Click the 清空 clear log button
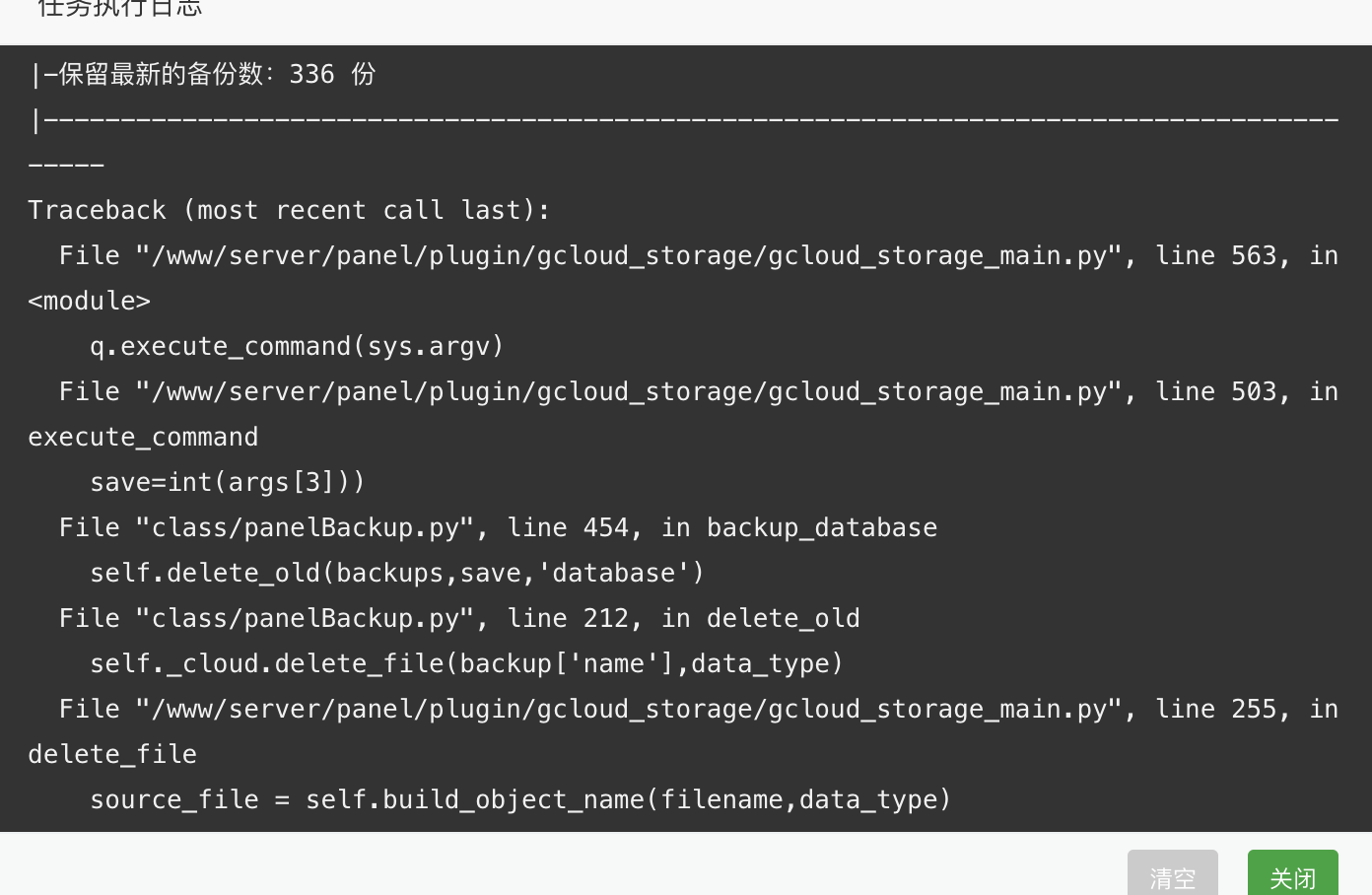Image resolution: width=1372 pixels, height=895 pixels. coord(1172,873)
